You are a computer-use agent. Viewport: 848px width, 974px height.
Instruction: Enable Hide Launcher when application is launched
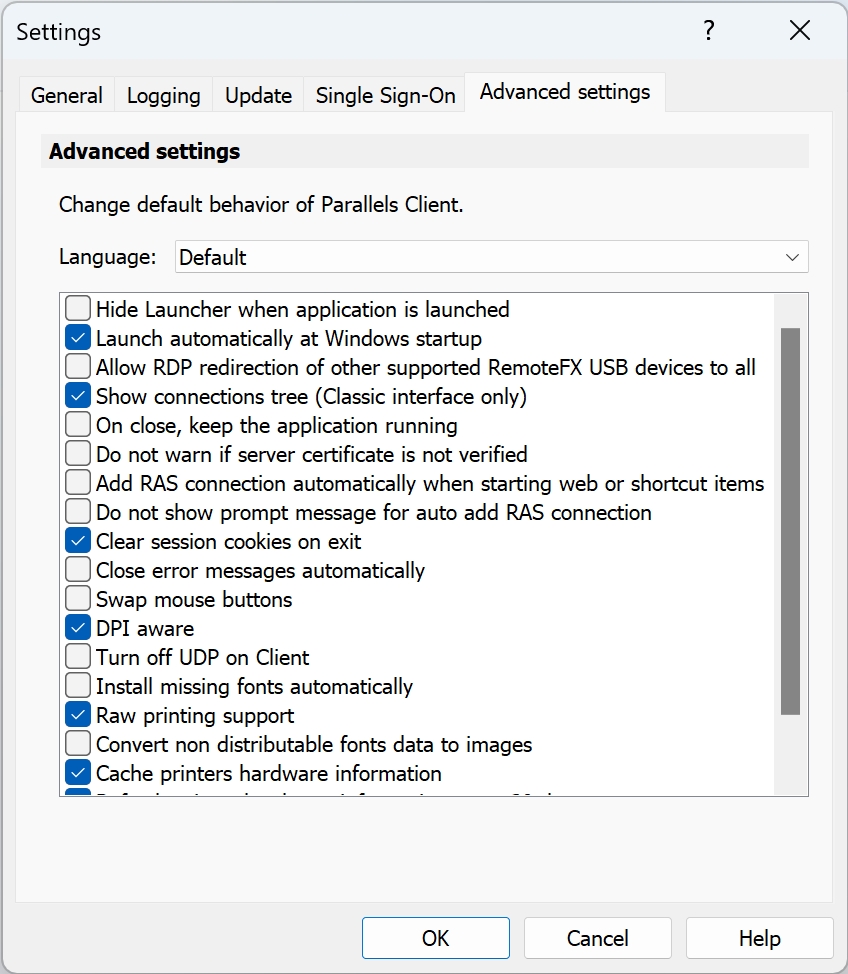(78, 309)
